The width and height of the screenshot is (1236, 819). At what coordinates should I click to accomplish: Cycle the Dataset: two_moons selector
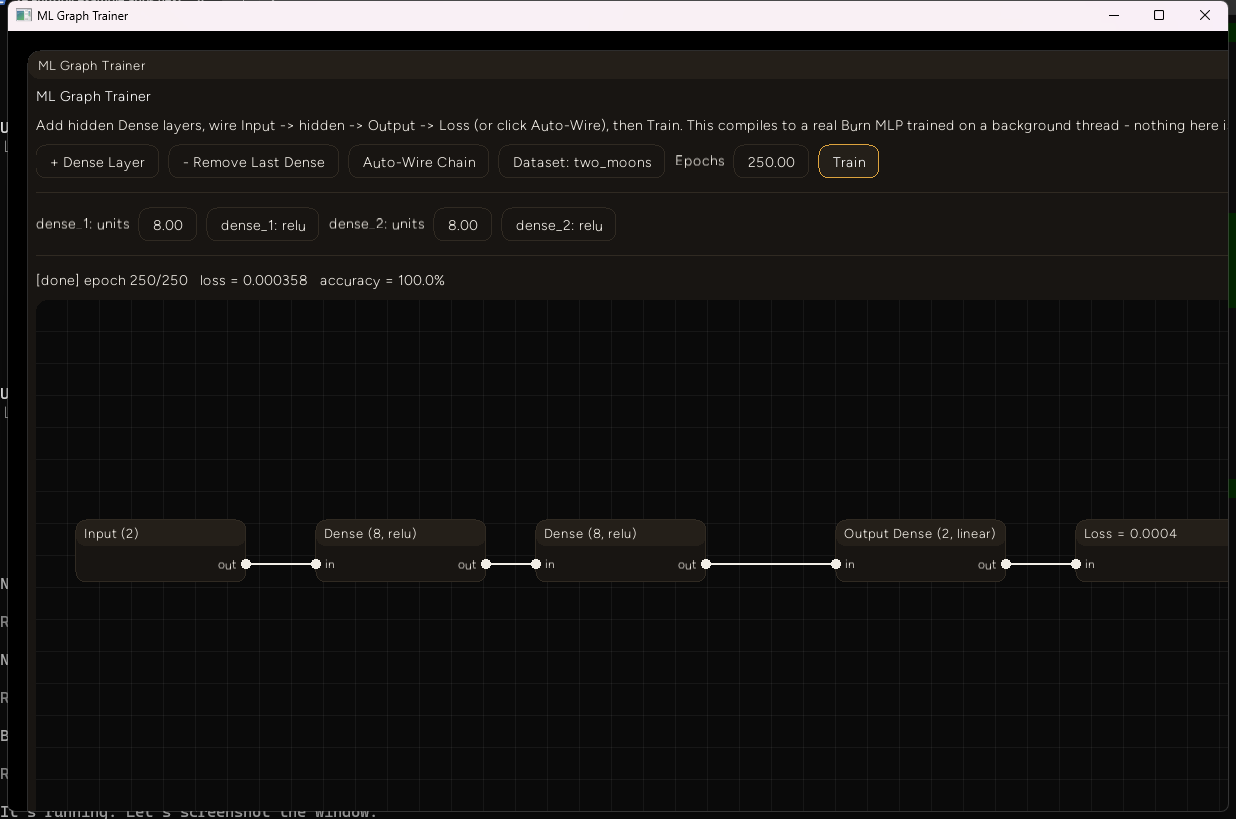click(x=582, y=162)
